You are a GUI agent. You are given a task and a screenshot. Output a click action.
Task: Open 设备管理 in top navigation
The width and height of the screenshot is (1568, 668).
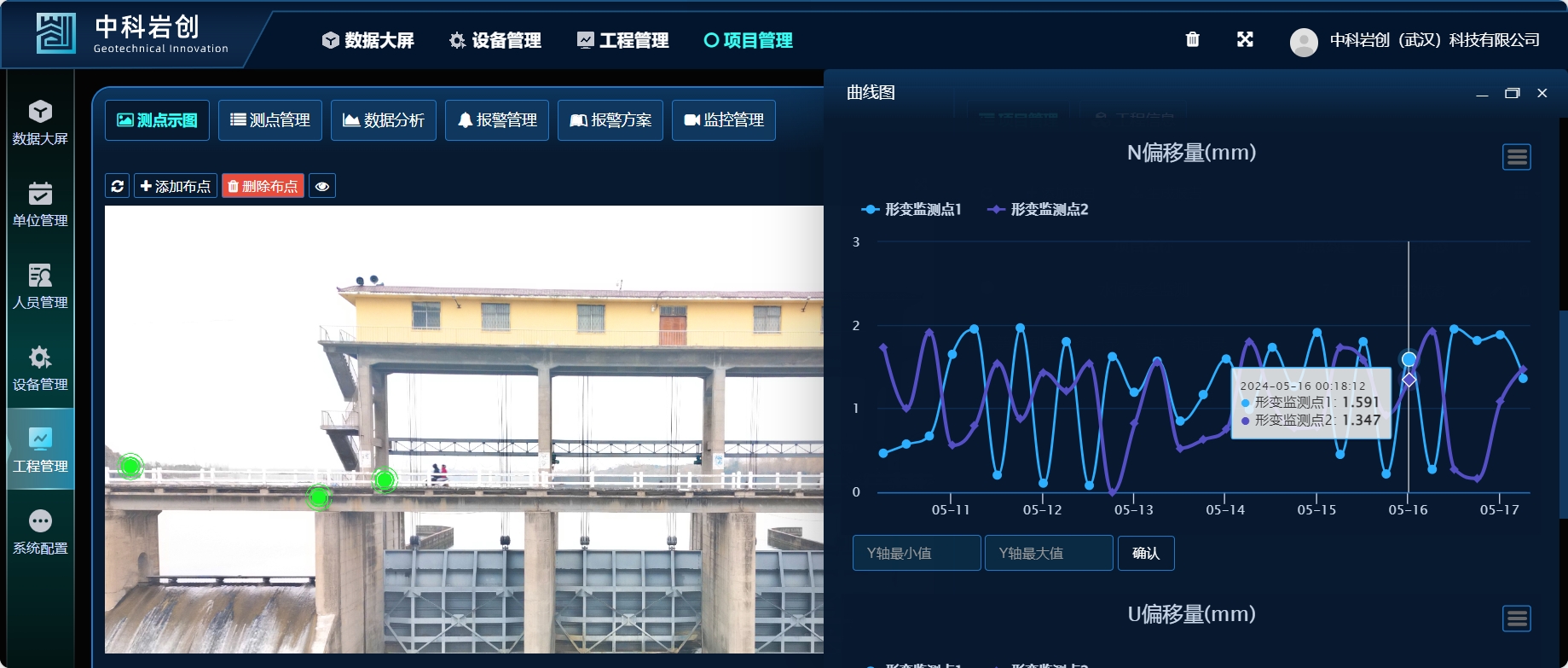click(495, 40)
